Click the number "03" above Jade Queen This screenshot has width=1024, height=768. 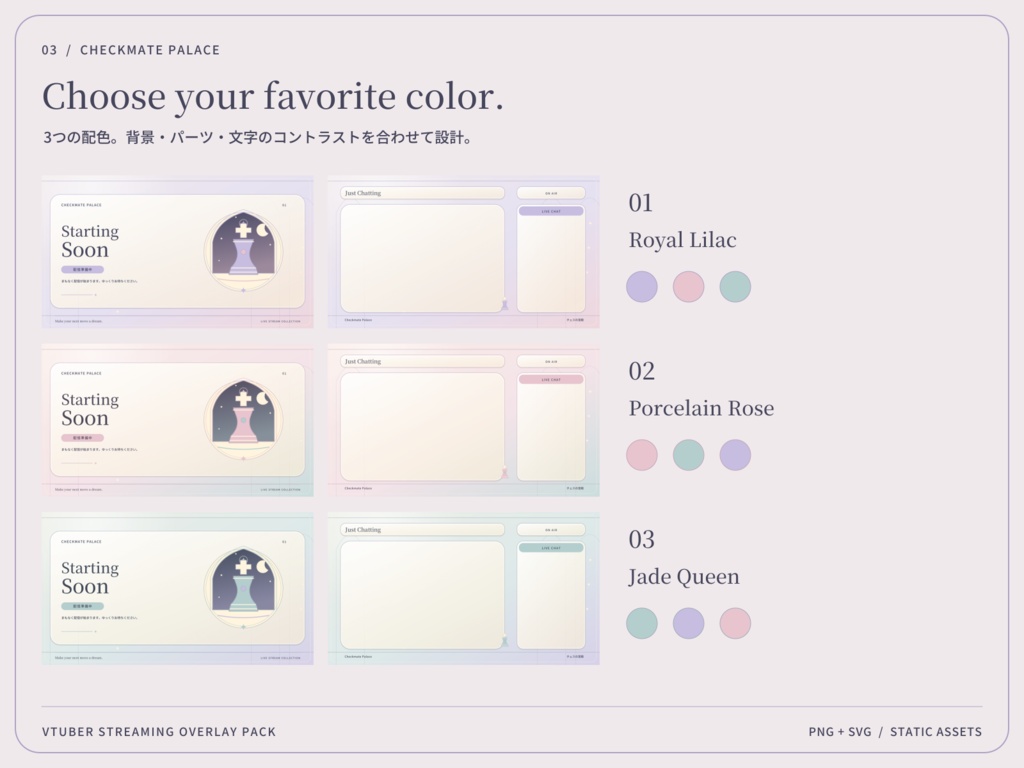(641, 539)
